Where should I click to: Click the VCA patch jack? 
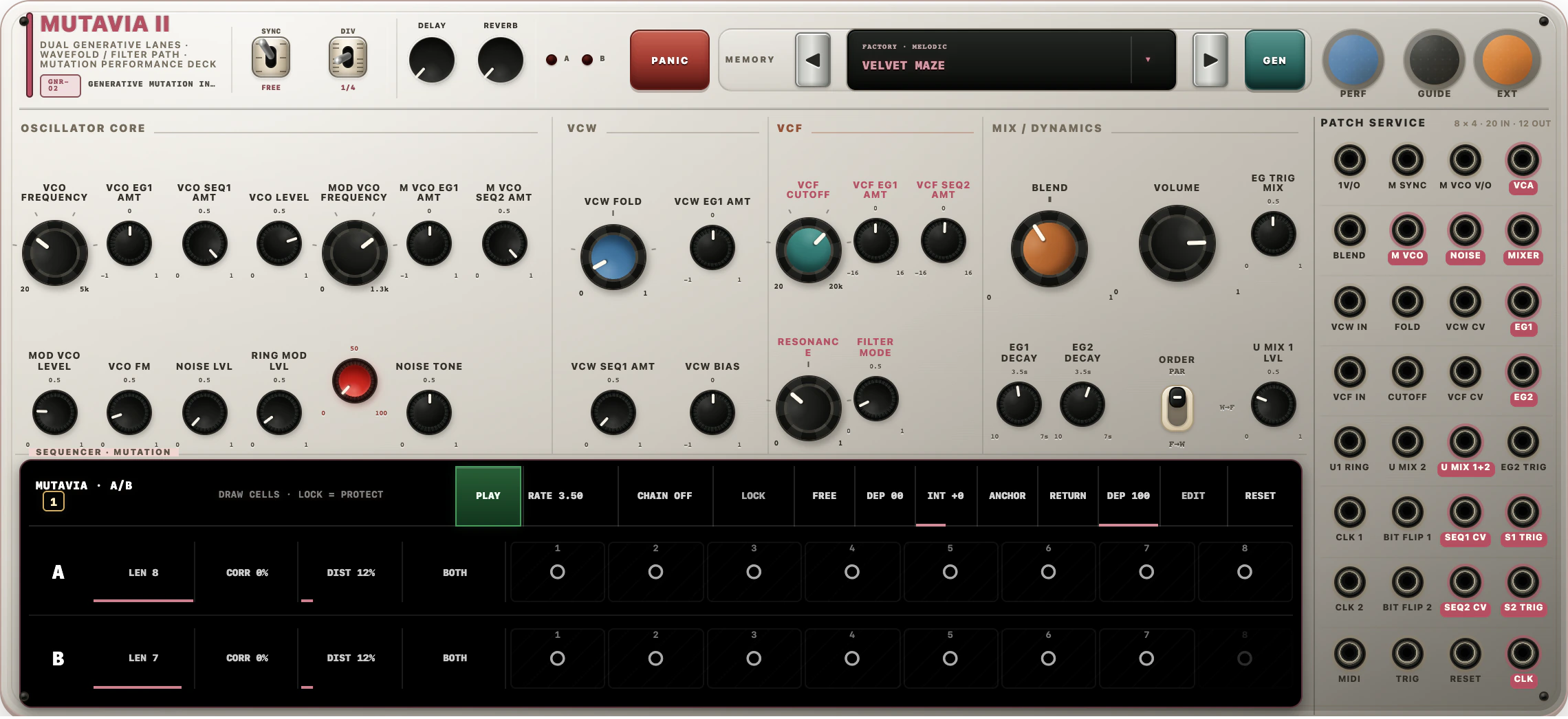pos(1523,160)
